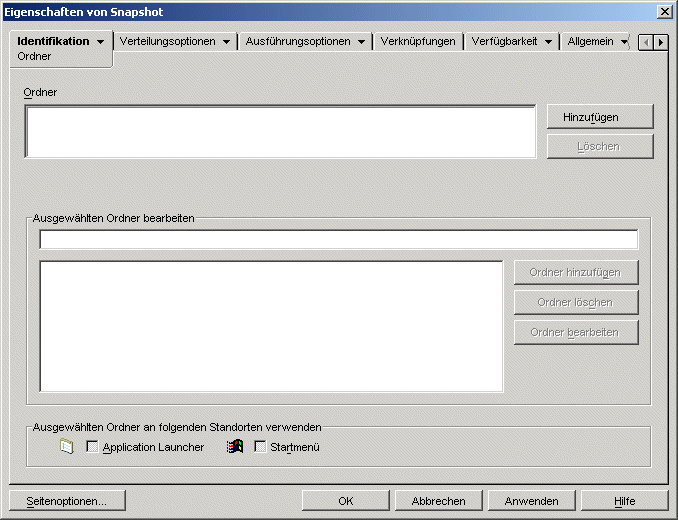Open the Verteilungsoptionen dropdown arrow
The height and width of the screenshot is (520, 678).
coord(226,42)
